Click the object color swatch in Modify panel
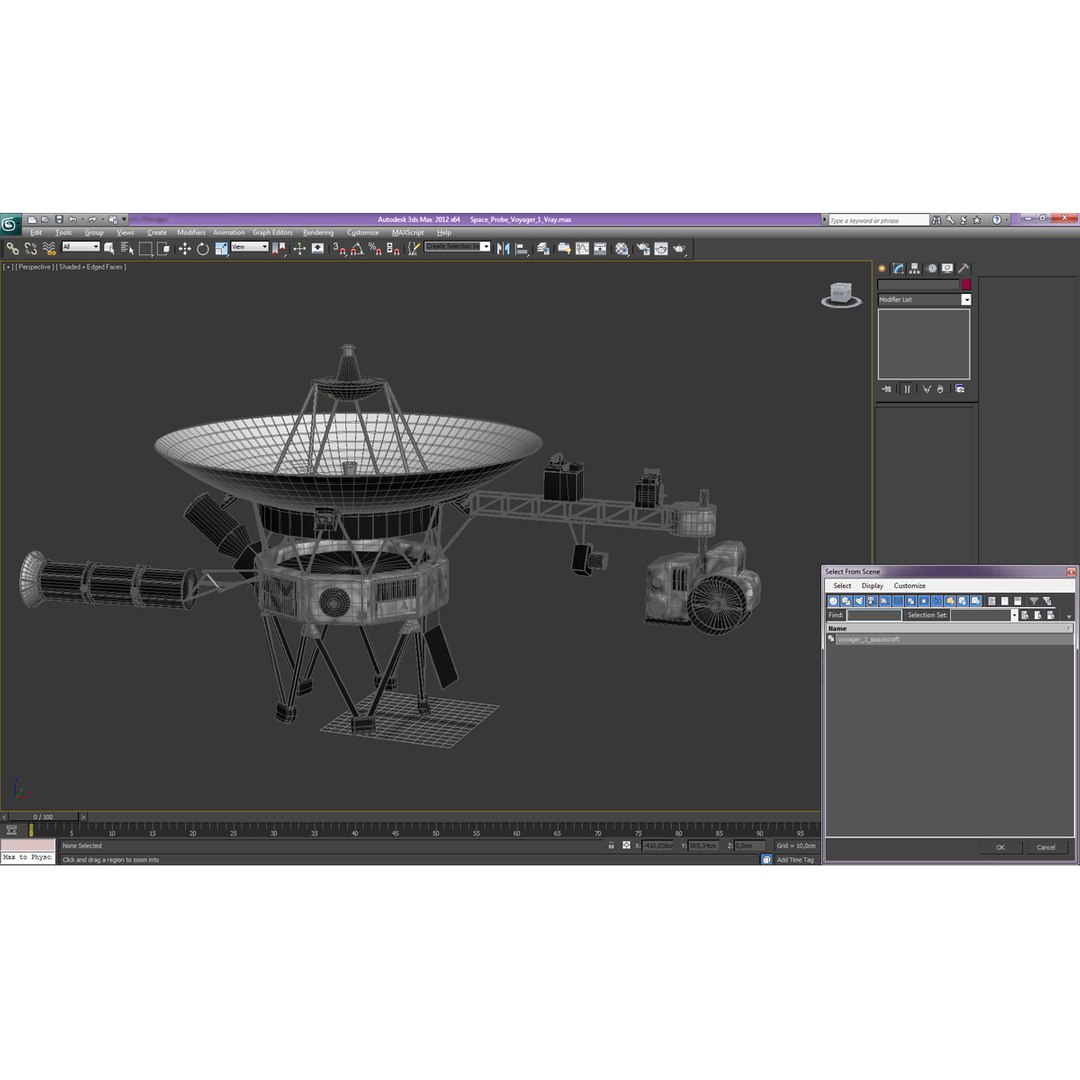 point(966,284)
